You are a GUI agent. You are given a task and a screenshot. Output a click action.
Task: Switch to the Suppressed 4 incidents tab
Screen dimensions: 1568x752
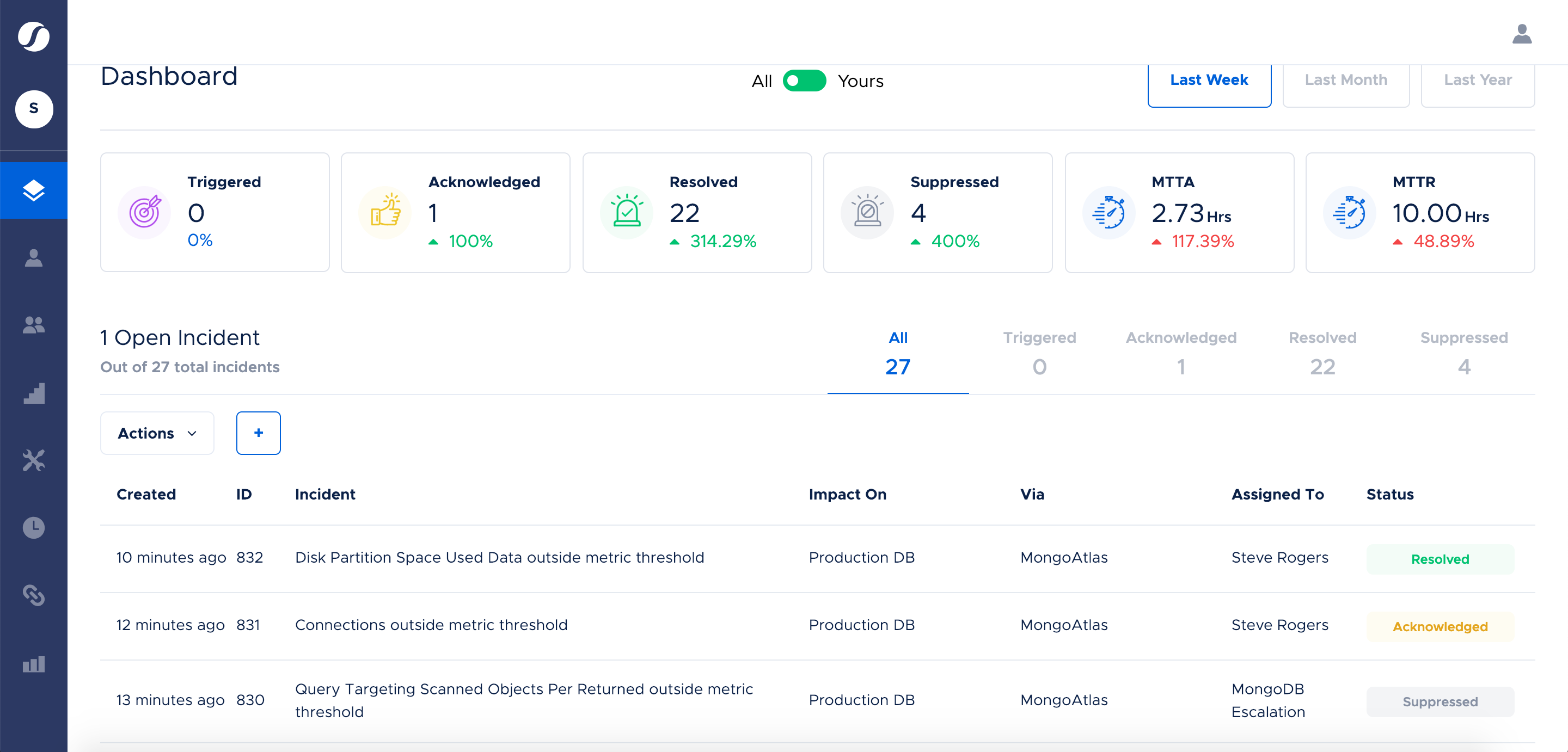coord(1464,354)
